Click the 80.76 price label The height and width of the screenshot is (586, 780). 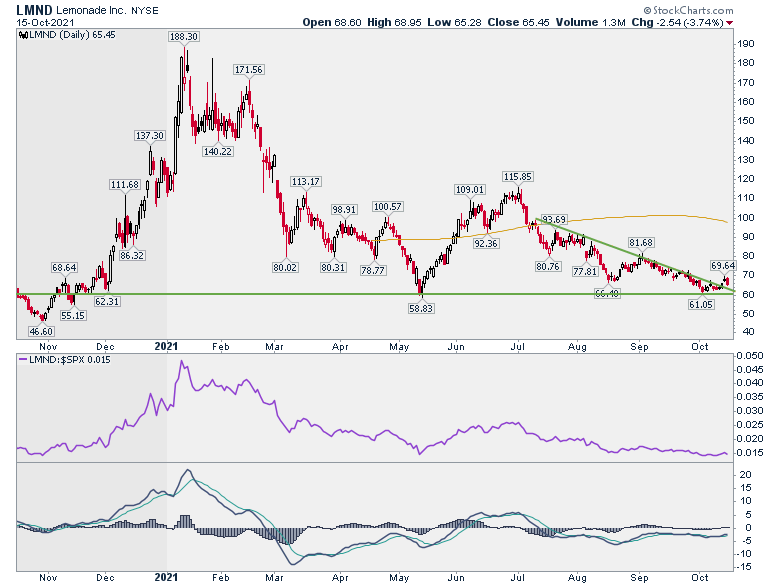pyautogui.click(x=548, y=267)
